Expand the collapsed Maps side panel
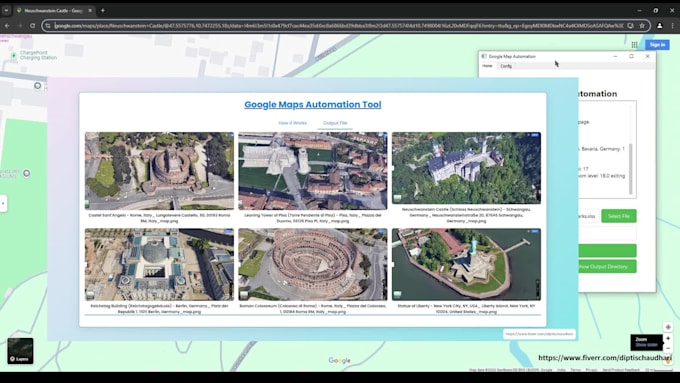 [x=3, y=203]
